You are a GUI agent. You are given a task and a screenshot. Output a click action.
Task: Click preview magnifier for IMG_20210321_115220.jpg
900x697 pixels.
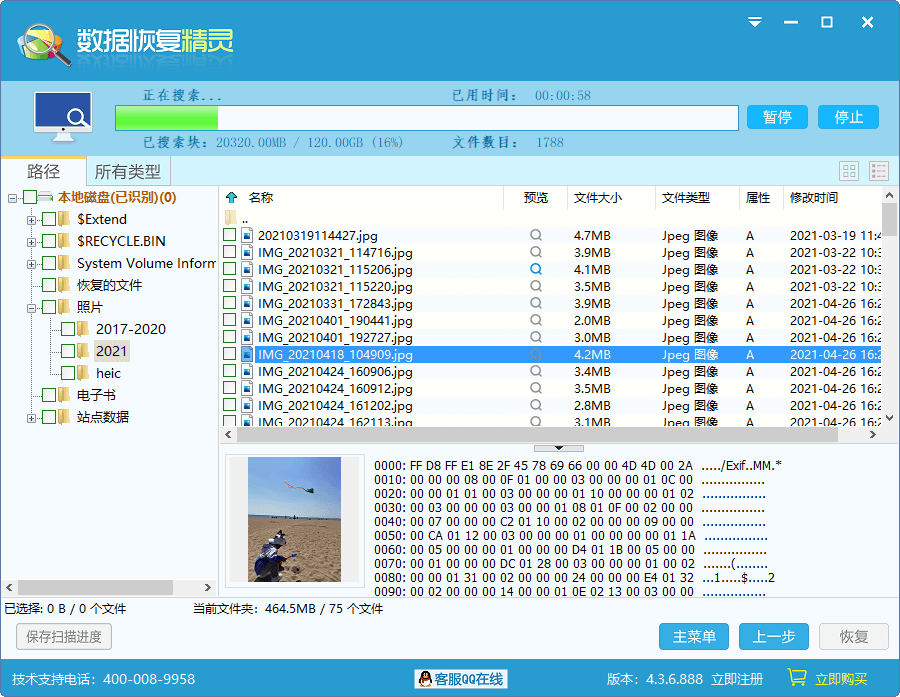(536, 286)
